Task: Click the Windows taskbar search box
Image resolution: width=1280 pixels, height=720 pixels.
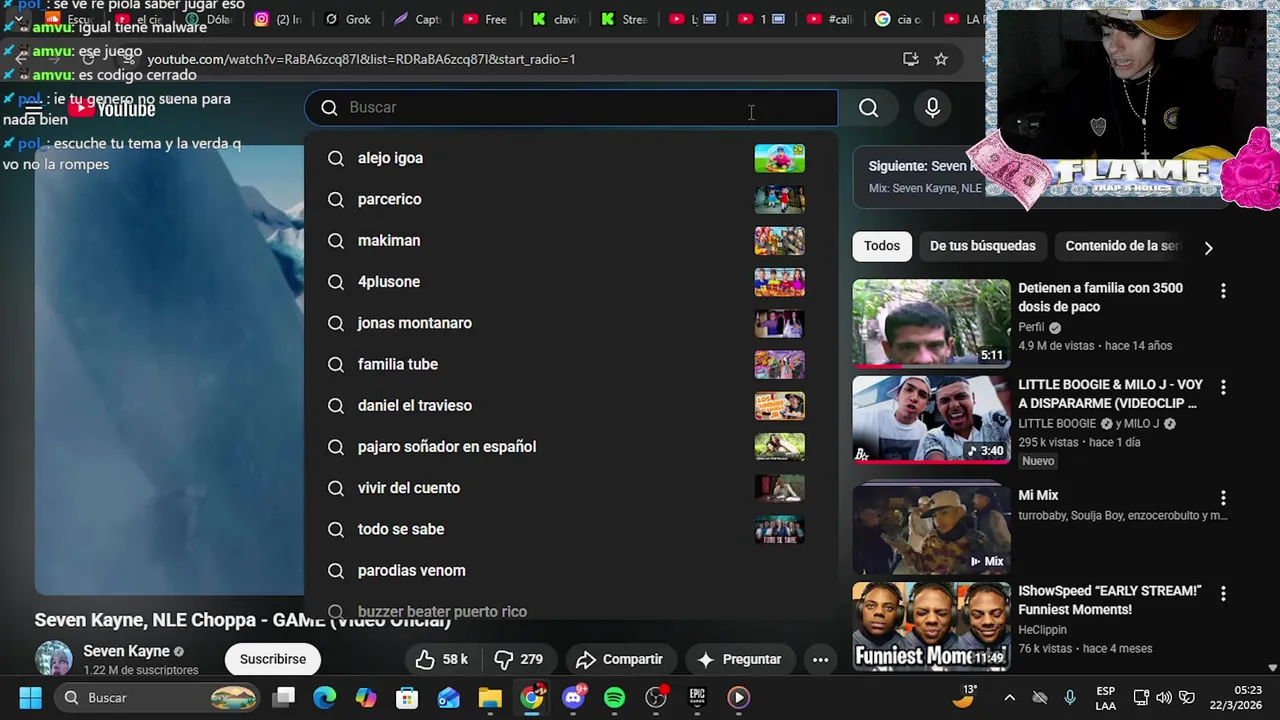Action: point(158,697)
